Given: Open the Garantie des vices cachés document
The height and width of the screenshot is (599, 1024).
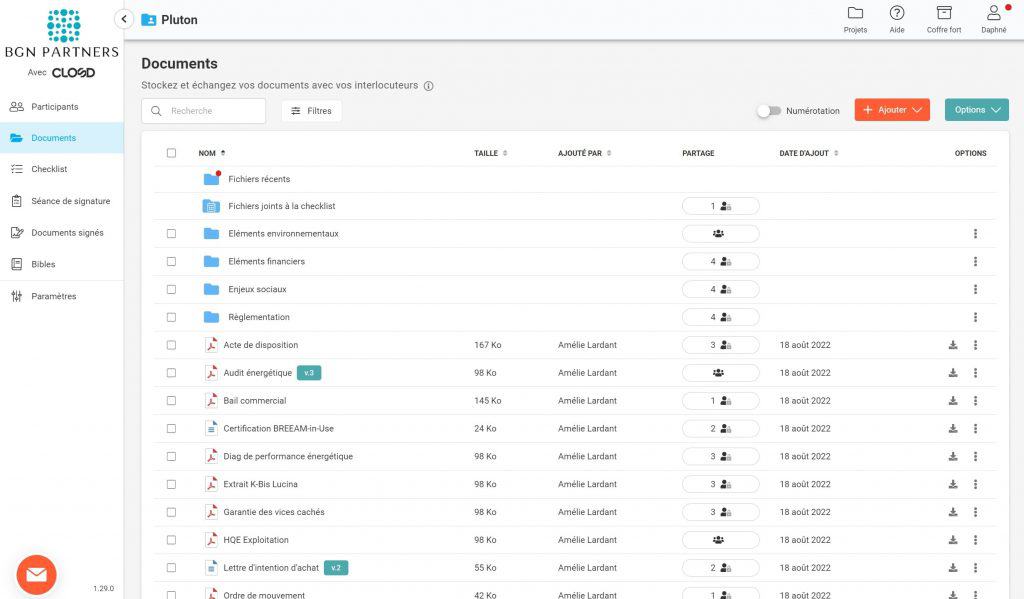Looking at the screenshot, I should pyautogui.click(x=274, y=512).
